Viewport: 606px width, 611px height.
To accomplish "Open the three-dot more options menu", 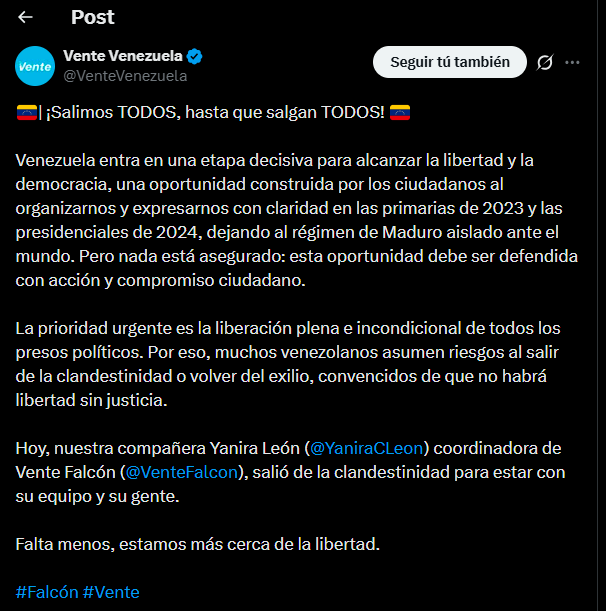I will 573,62.
